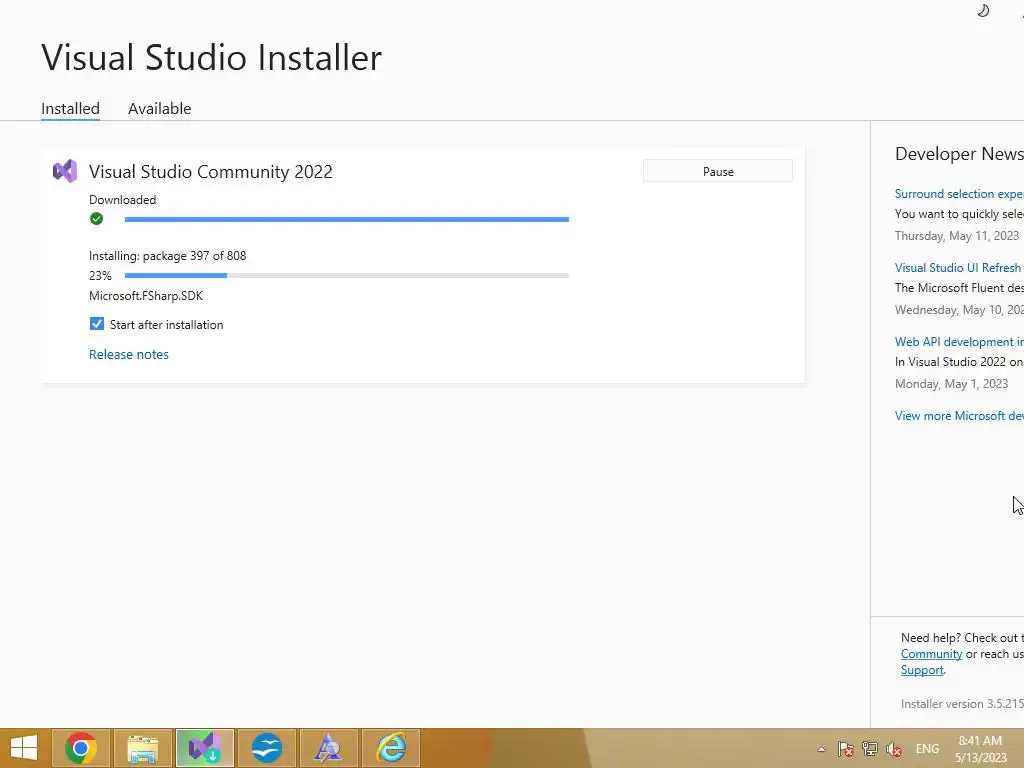Click Visual Studio Installer taskbar icon
Image resolution: width=1024 pixels, height=768 pixels.
[x=204, y=748]
